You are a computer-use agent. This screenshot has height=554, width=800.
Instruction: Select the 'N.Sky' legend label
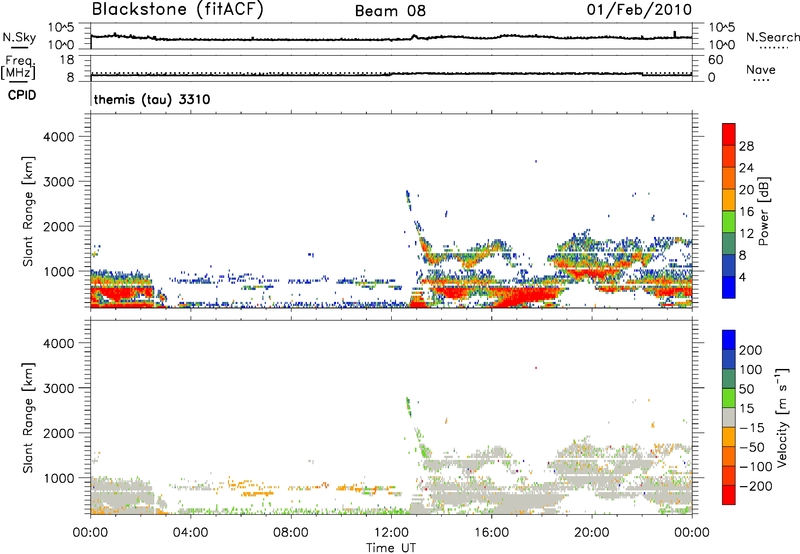pos(19,37)
